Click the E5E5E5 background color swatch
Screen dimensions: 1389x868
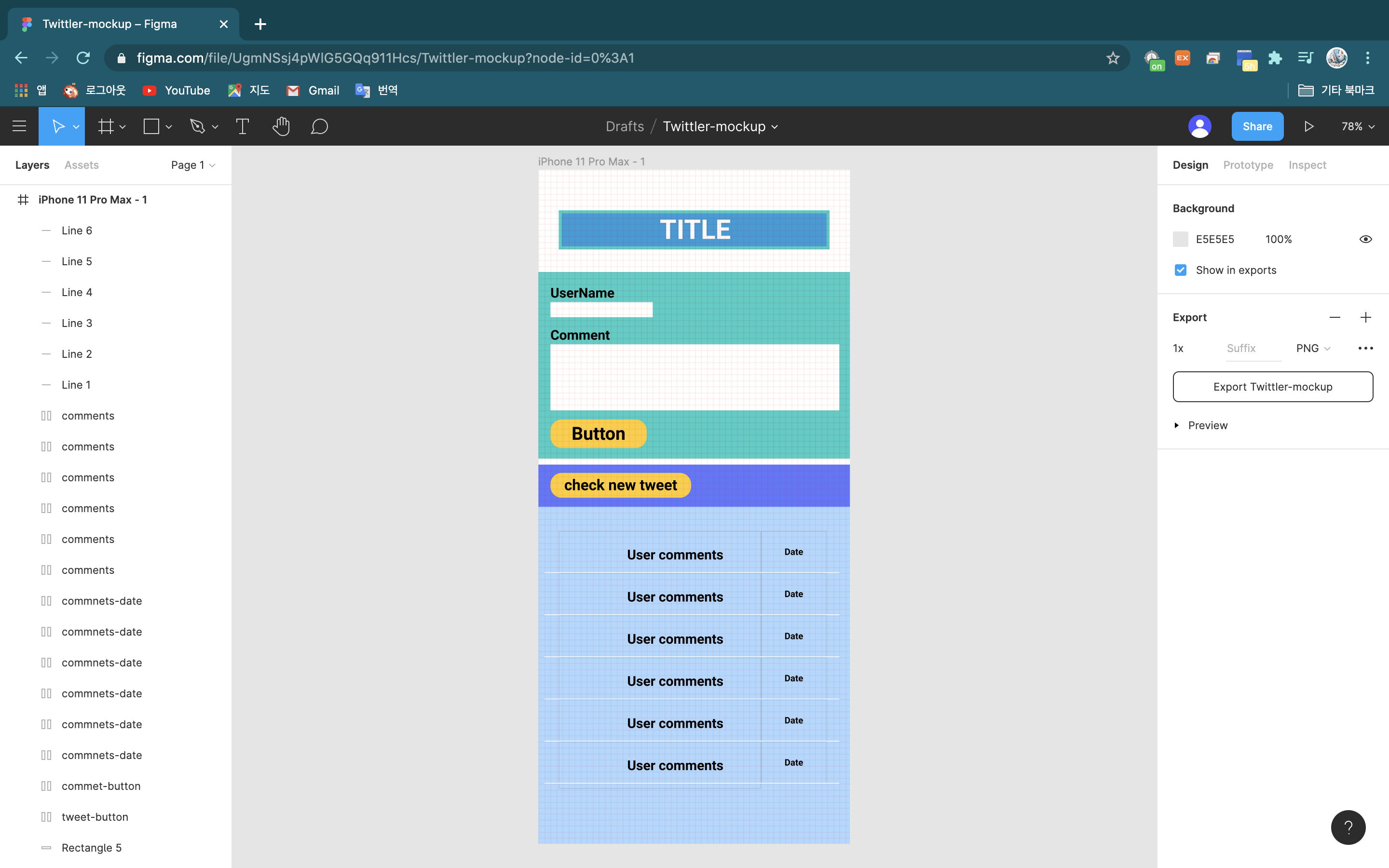point(1180,239)
